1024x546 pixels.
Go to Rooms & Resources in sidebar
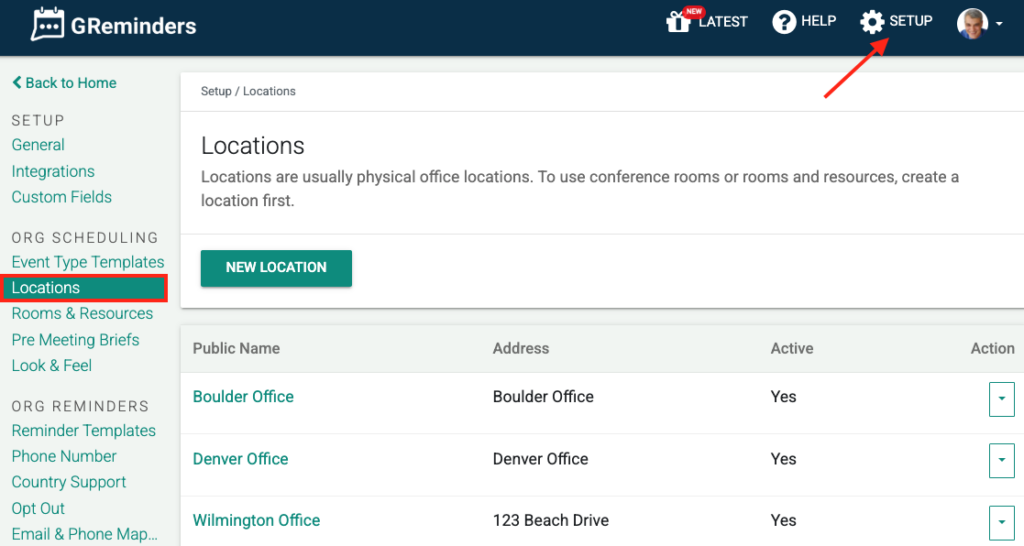tap(82, 314)
